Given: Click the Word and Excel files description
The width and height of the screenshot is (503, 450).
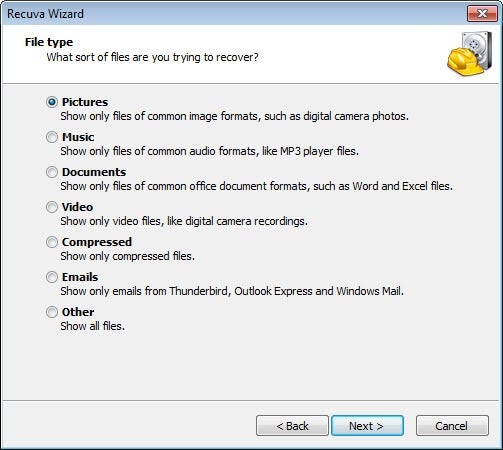Looking at the screenshot, I should tap(257, 186).
